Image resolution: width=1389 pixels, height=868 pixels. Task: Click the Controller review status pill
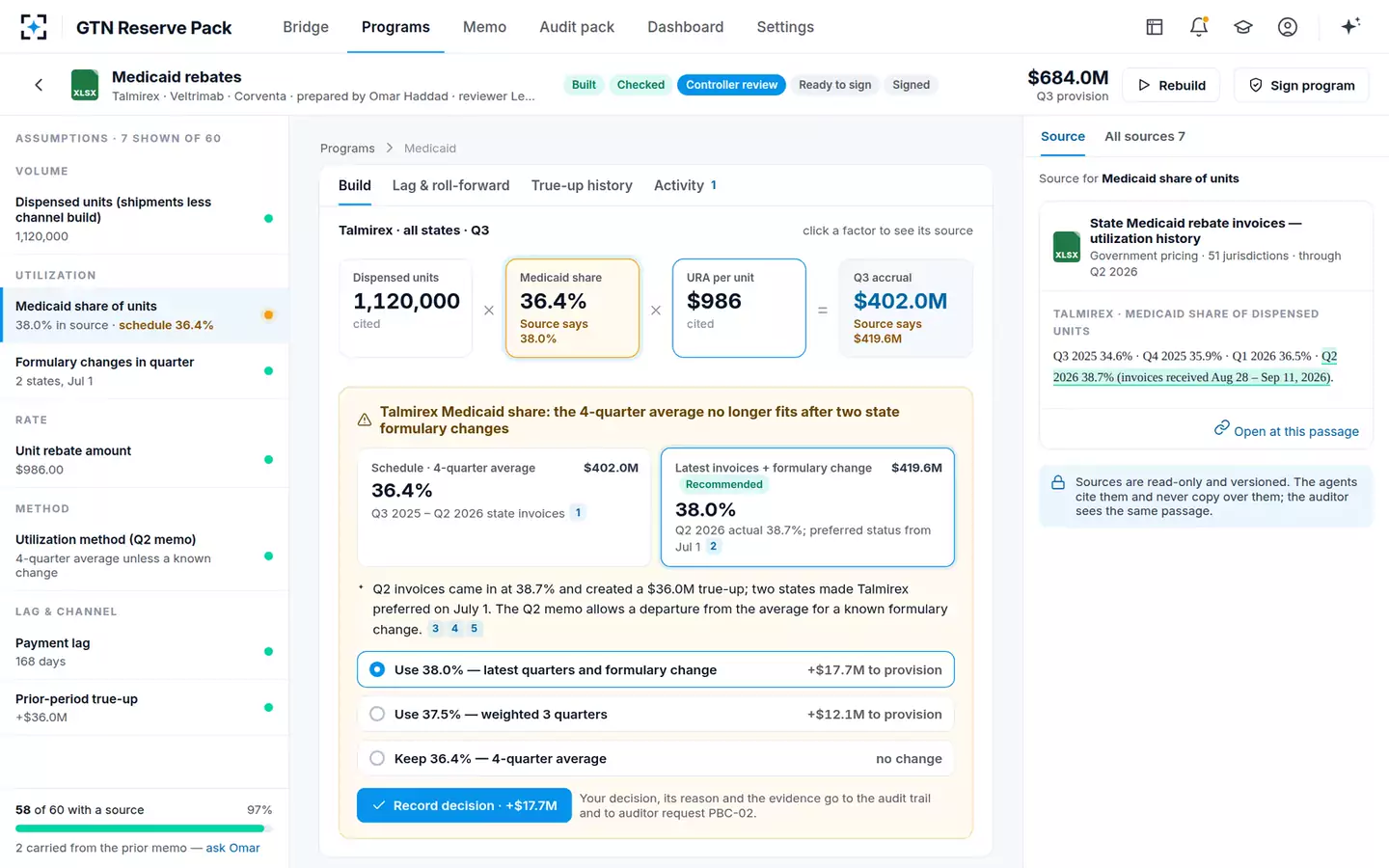click(731, 85)
